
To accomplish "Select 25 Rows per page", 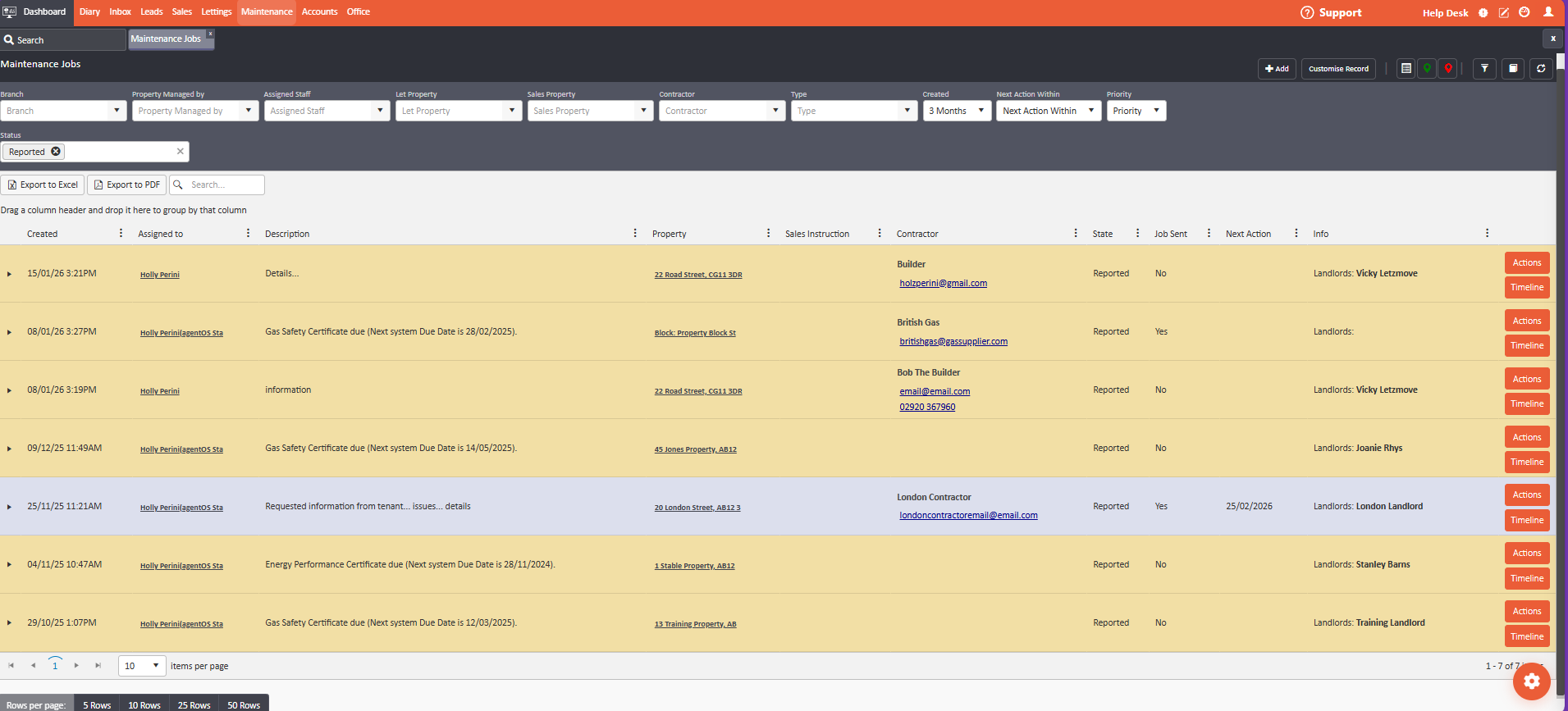I will (x=194, y=704).
